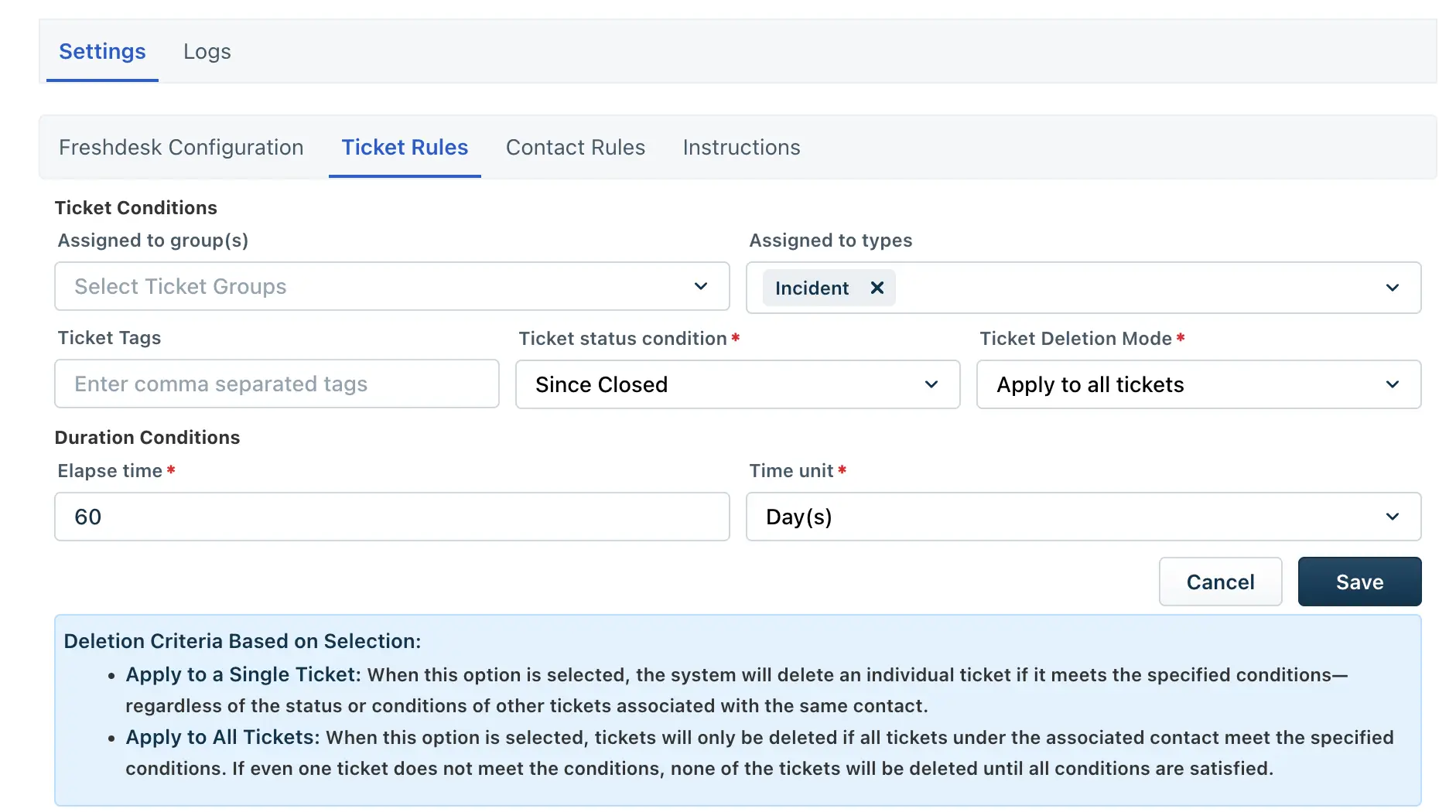Open the Freshdesk Configuration tab

tap(180, 147)
